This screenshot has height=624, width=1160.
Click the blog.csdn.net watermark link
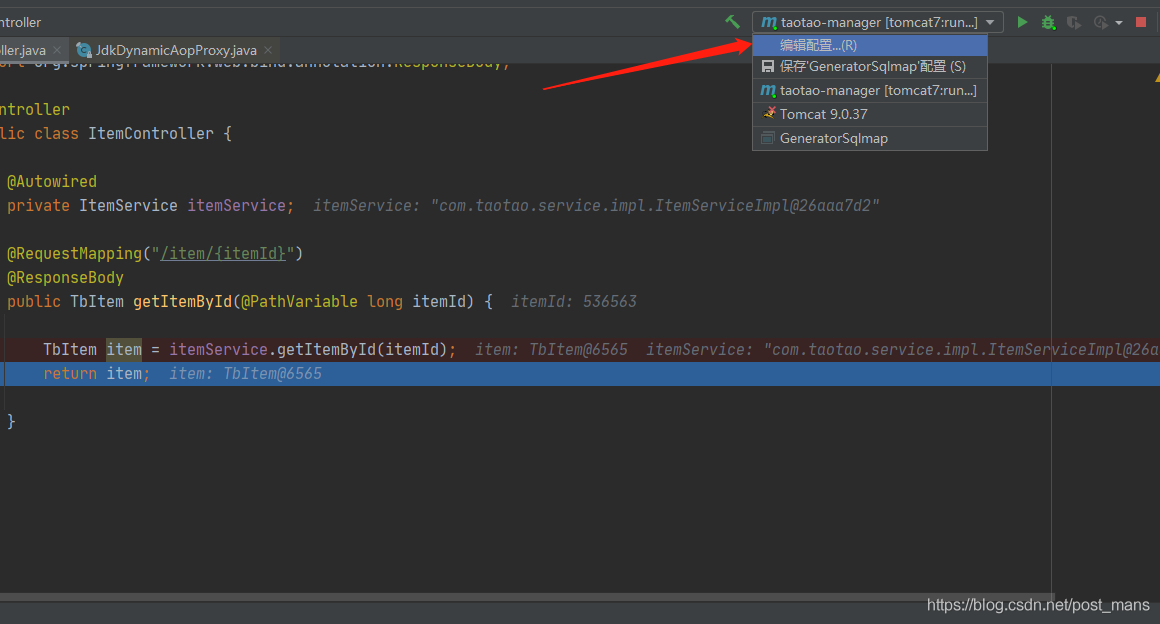[x=1037, y=605]
